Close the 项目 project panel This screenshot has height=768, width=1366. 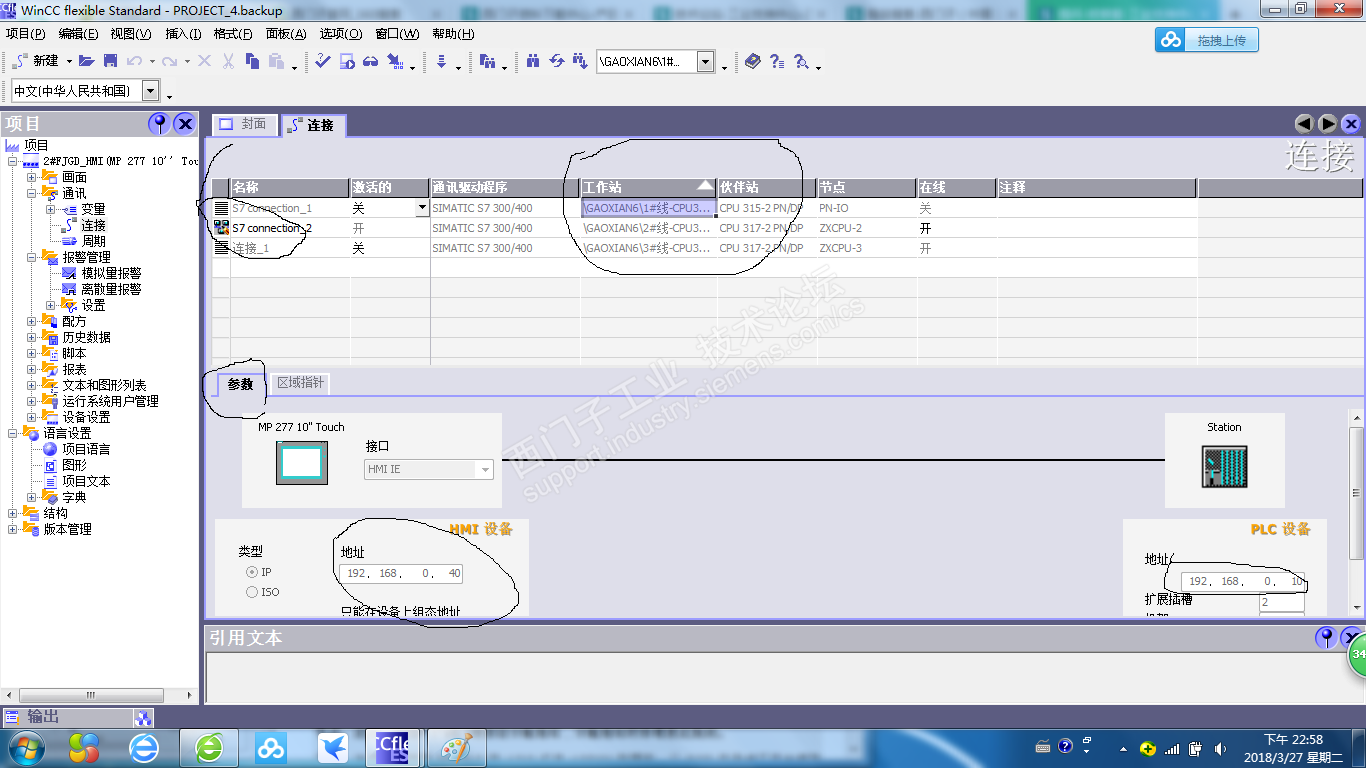point(185,123)
